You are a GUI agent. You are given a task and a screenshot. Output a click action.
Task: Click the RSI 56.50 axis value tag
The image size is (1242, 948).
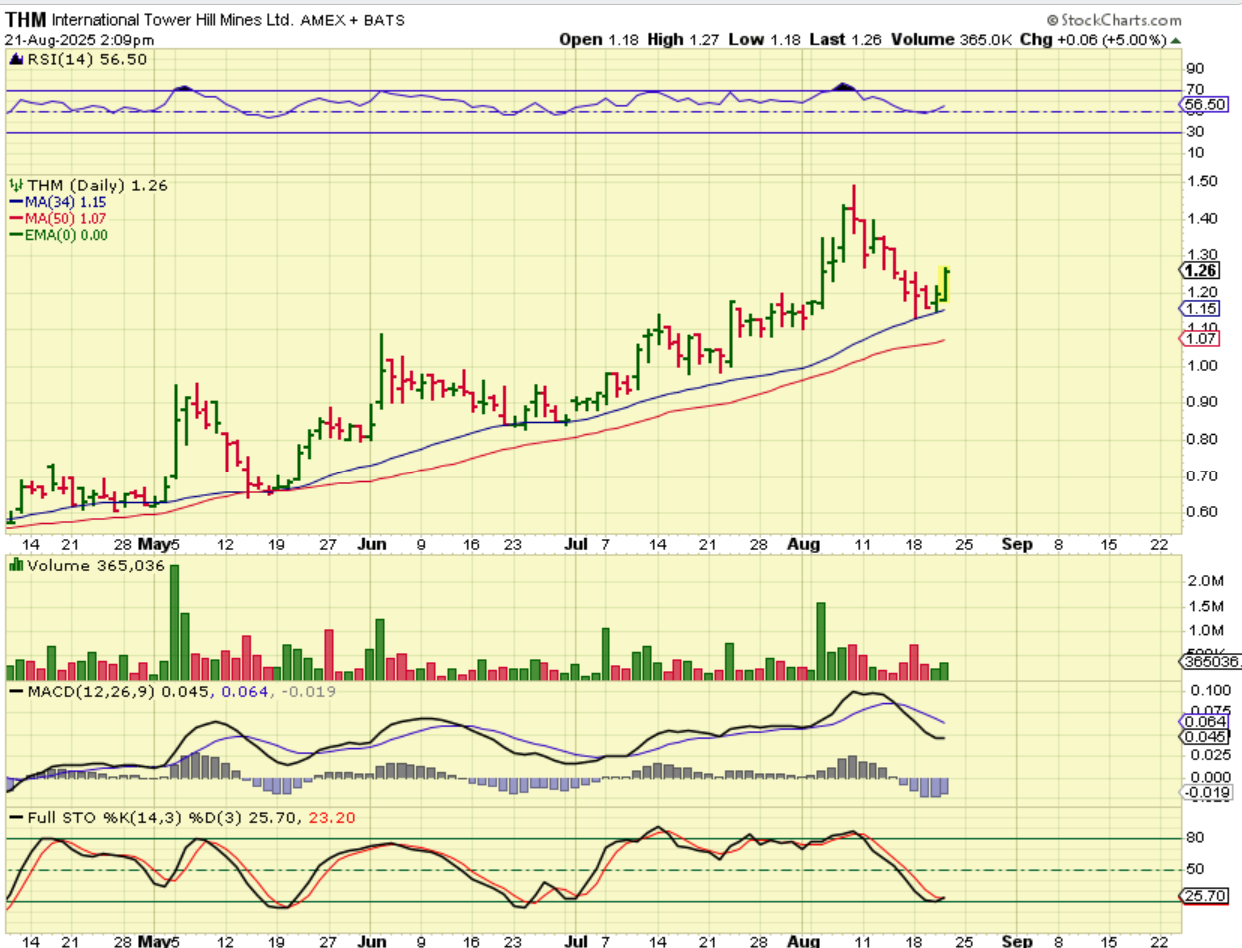pos(1203,104)
